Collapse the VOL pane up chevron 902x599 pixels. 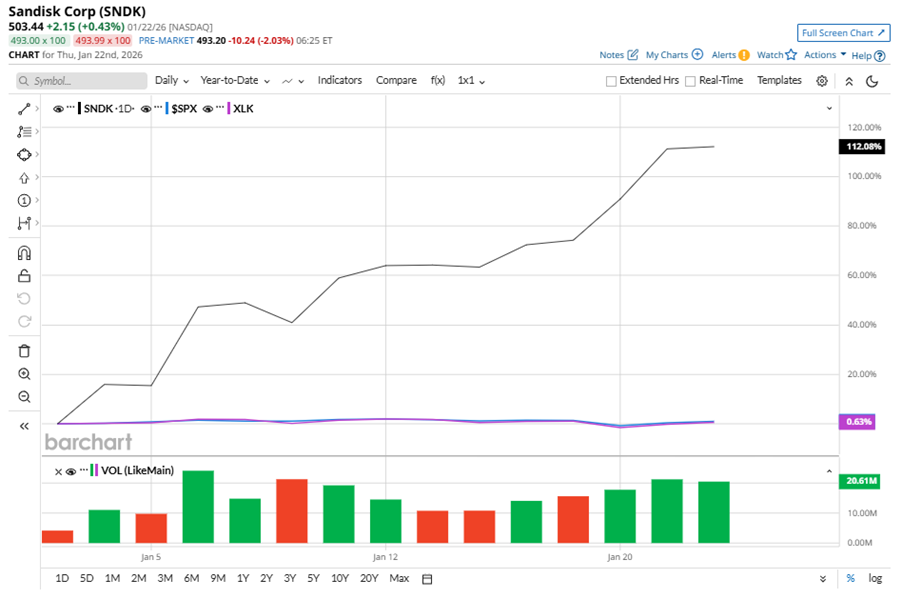[829, 471]
